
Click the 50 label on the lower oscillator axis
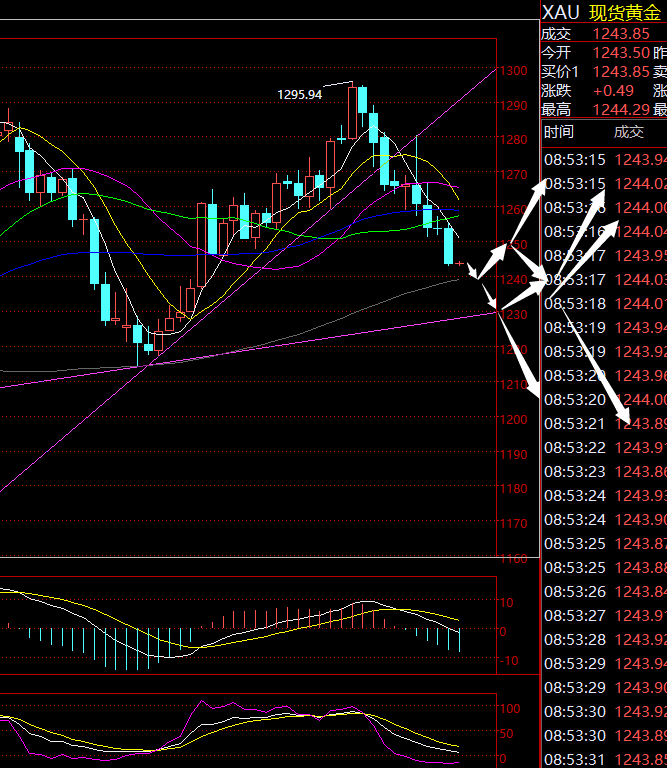(x=507, y=734)
